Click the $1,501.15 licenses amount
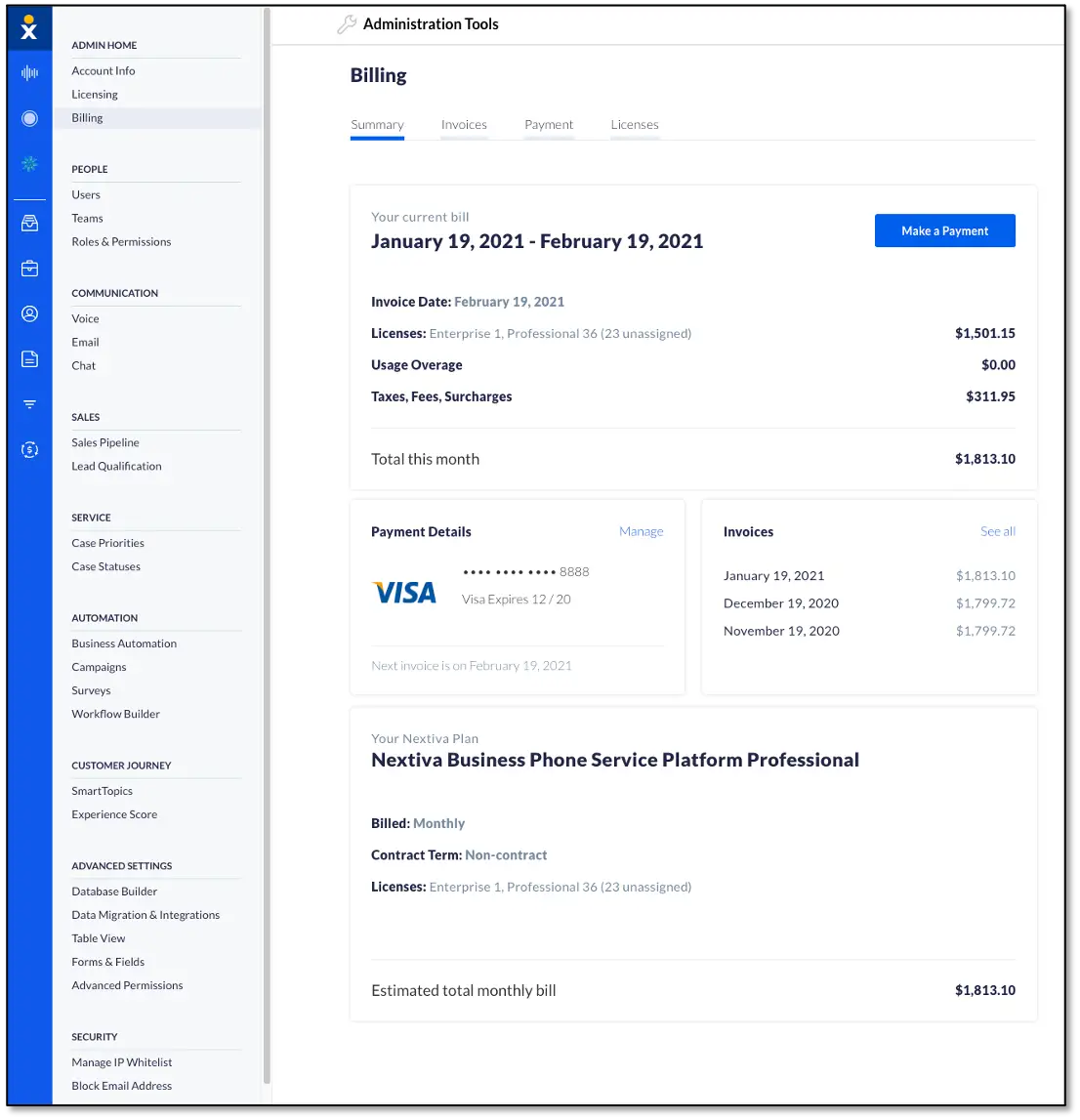Image resolution: width=1080 pixels, height=1120 pixels. click(x=984, y=334)
